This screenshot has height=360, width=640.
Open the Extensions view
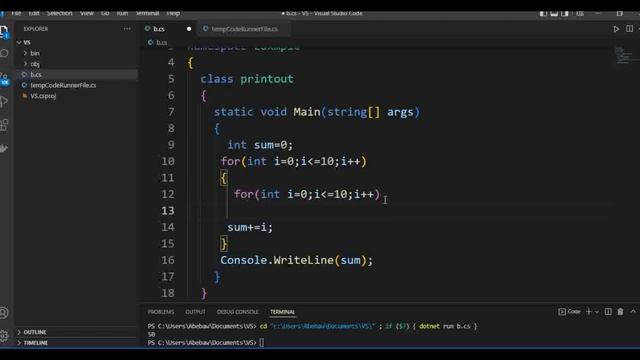point(4,124)
